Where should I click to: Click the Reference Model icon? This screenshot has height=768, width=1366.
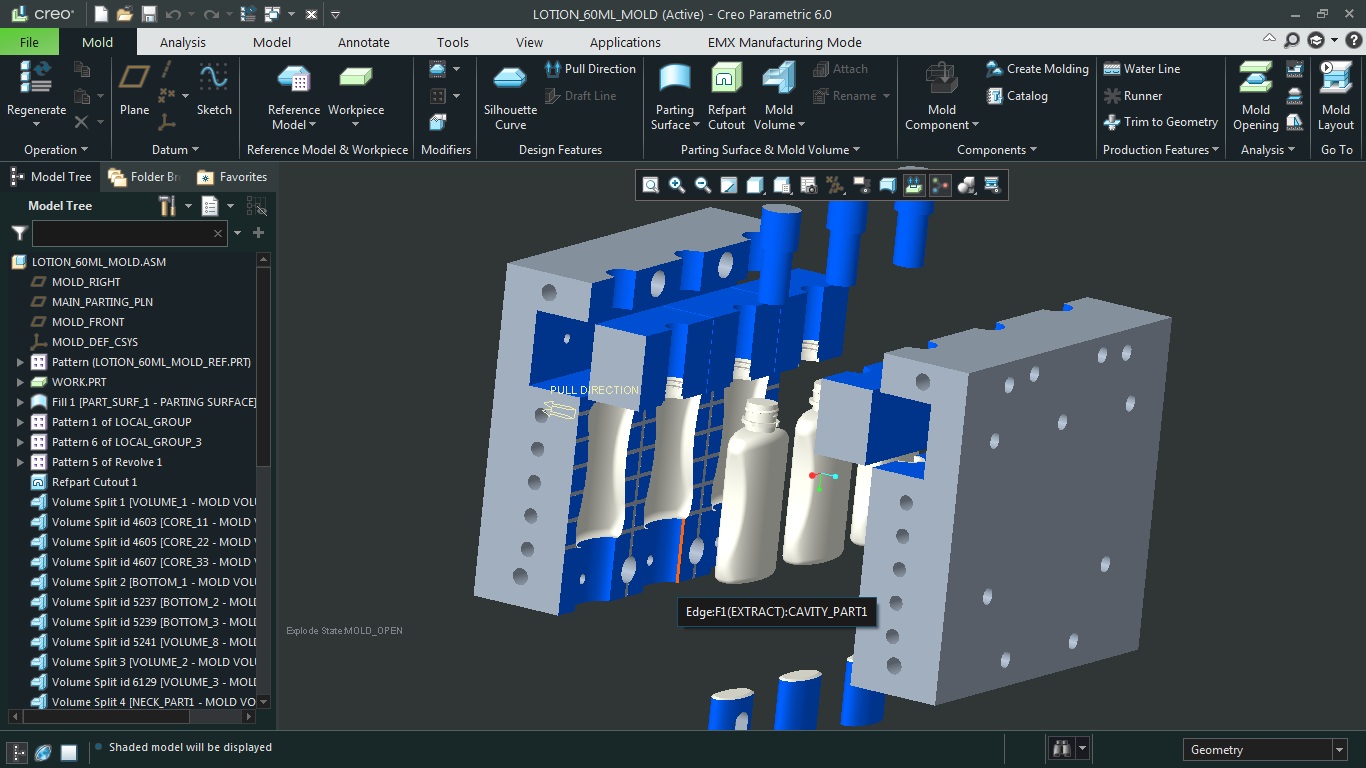click(293, 78)
